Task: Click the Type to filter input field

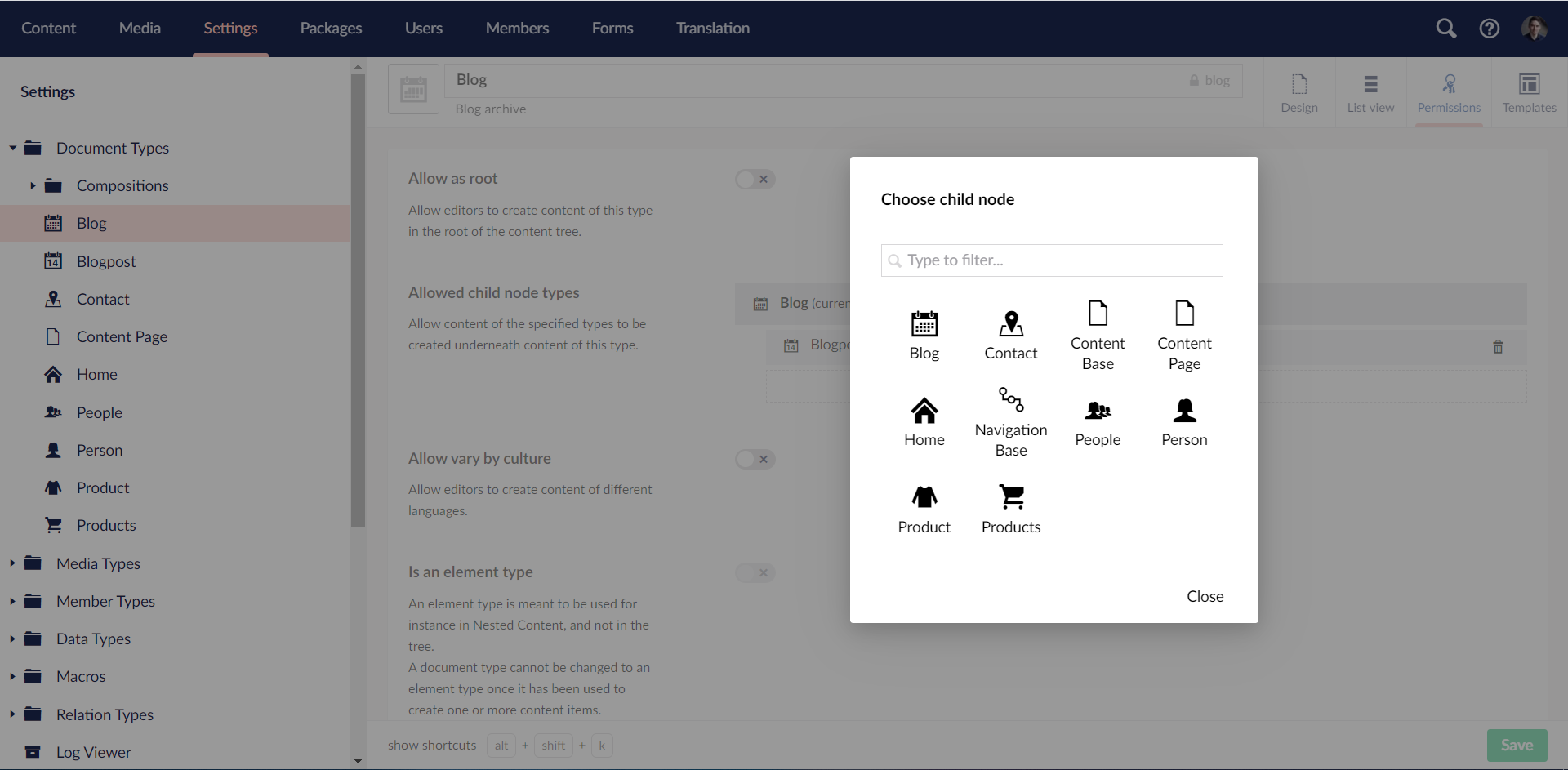Action: [1051, 260]
